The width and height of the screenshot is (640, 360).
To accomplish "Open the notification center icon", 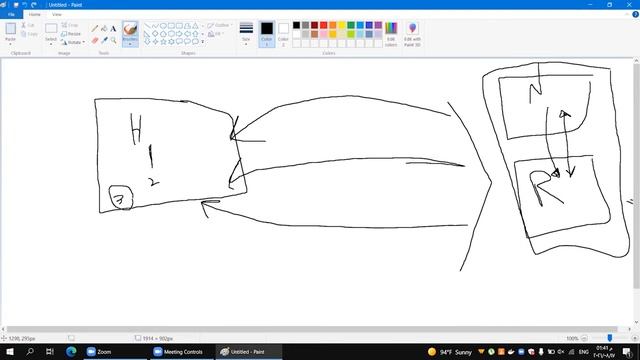I will 627,351.
